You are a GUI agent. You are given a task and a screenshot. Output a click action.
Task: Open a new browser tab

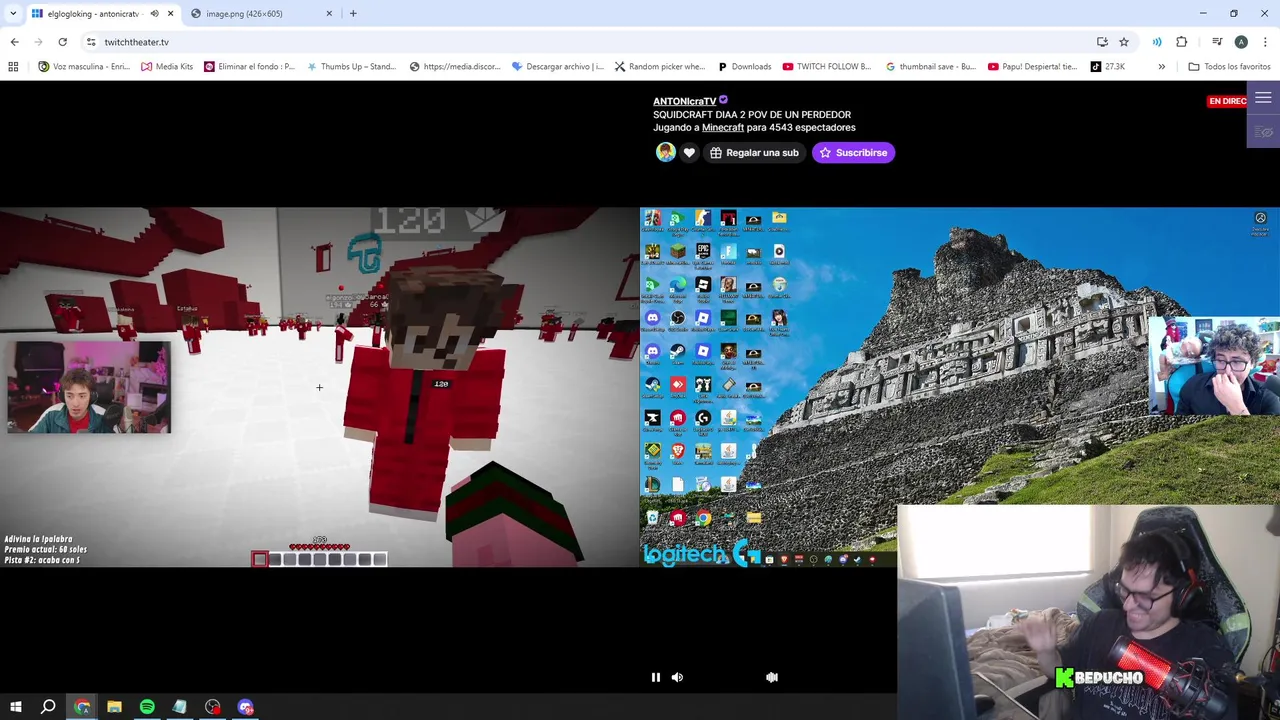click(353, 14)
